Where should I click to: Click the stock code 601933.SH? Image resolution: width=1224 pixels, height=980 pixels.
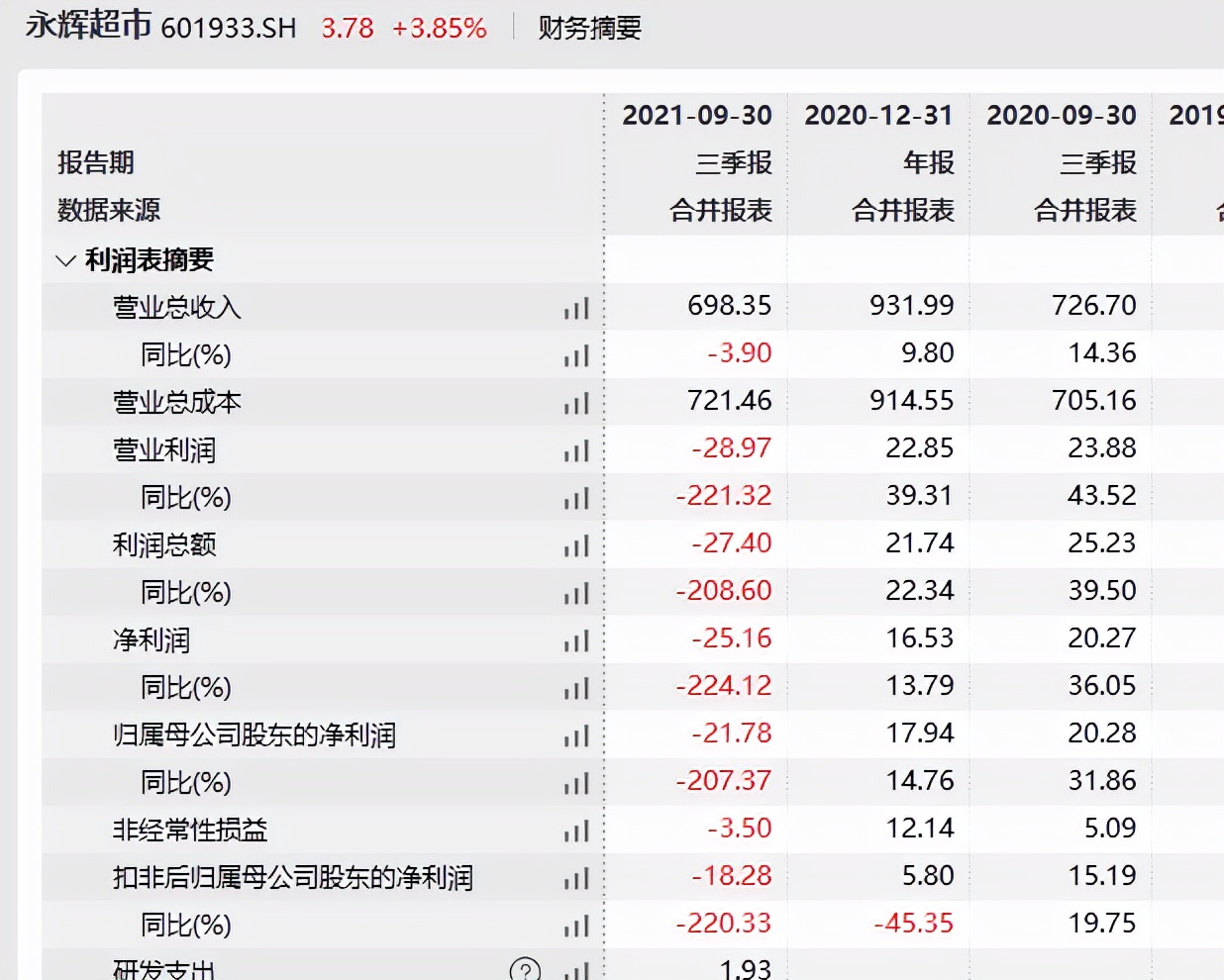tap(228, 29)
